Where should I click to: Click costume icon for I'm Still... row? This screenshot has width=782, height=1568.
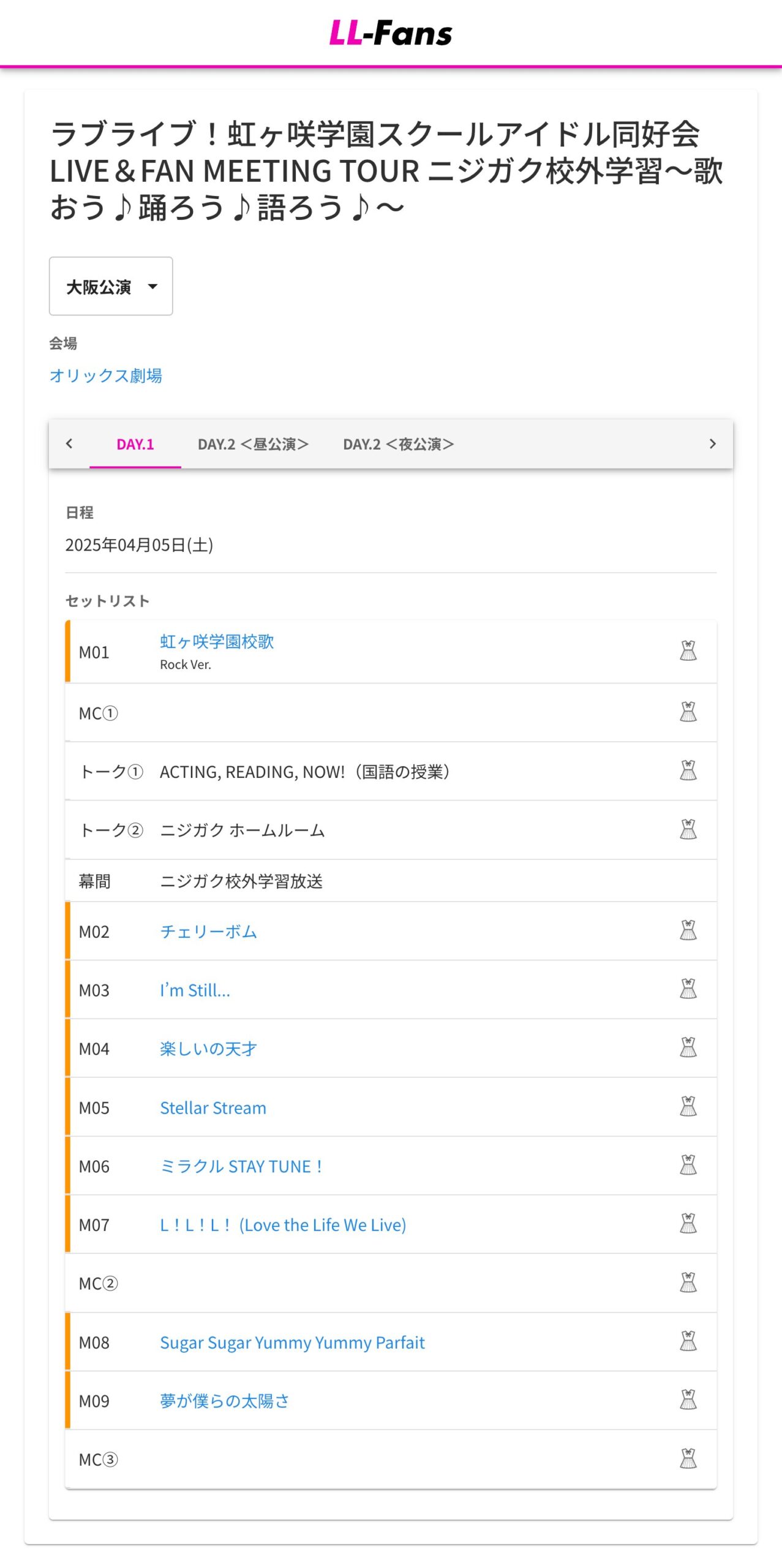point(688,989)
